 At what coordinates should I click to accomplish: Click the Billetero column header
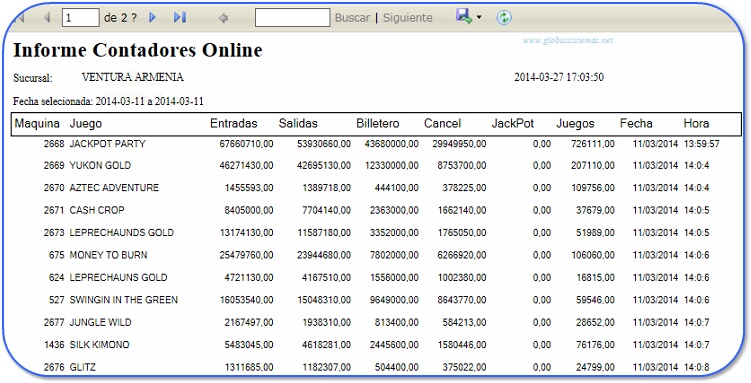[x=377, y=124]
